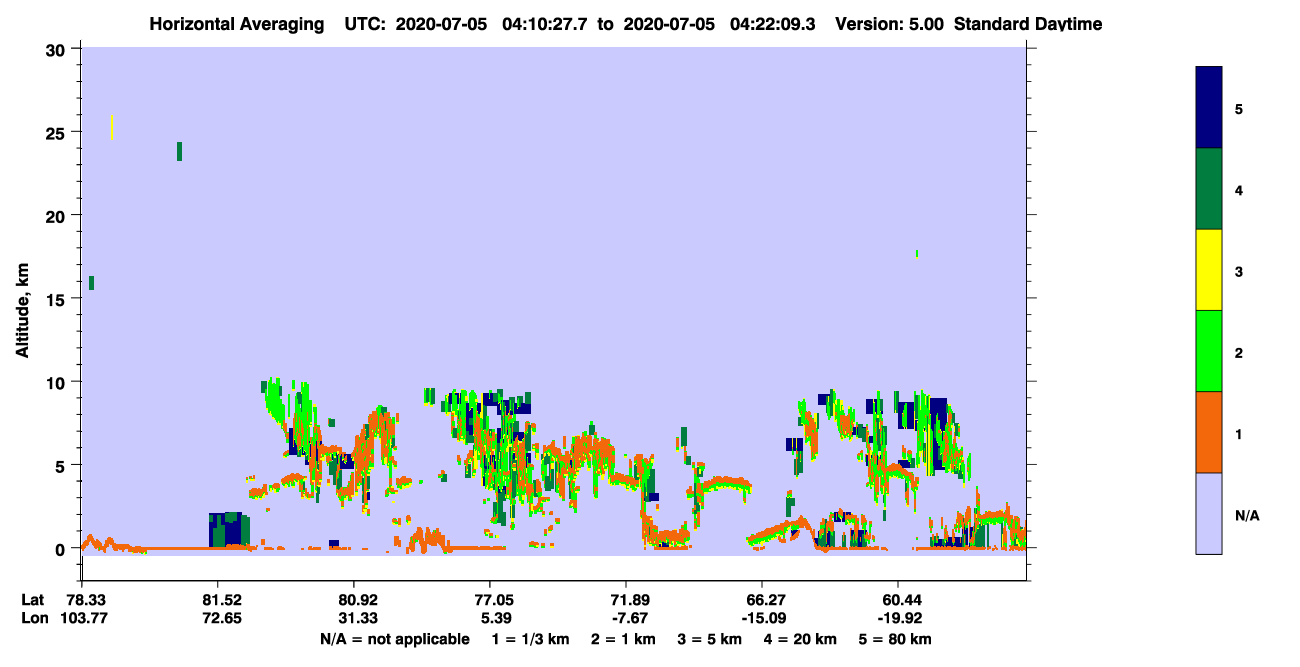Screen dimensions: 1300x667
Task: Click longitude value -15.09
Action: tap(762, 618)
